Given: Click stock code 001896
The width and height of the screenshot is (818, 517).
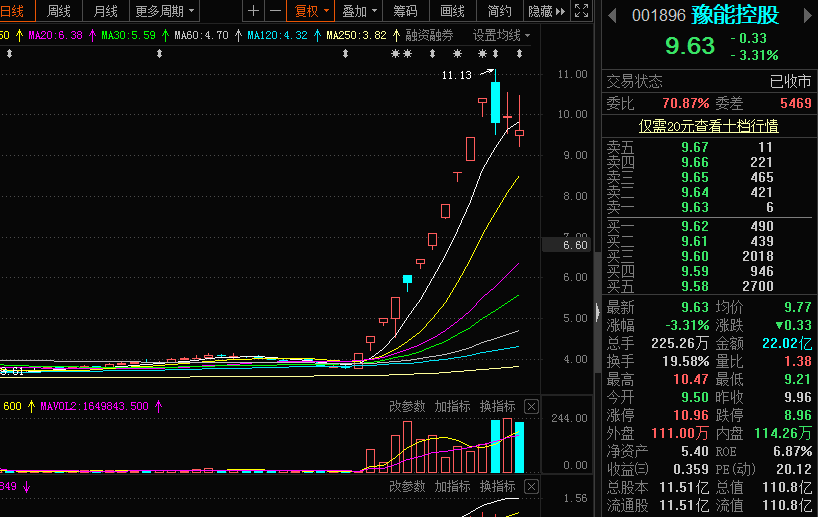Looking at the screenshot, I should pos(658,16).
